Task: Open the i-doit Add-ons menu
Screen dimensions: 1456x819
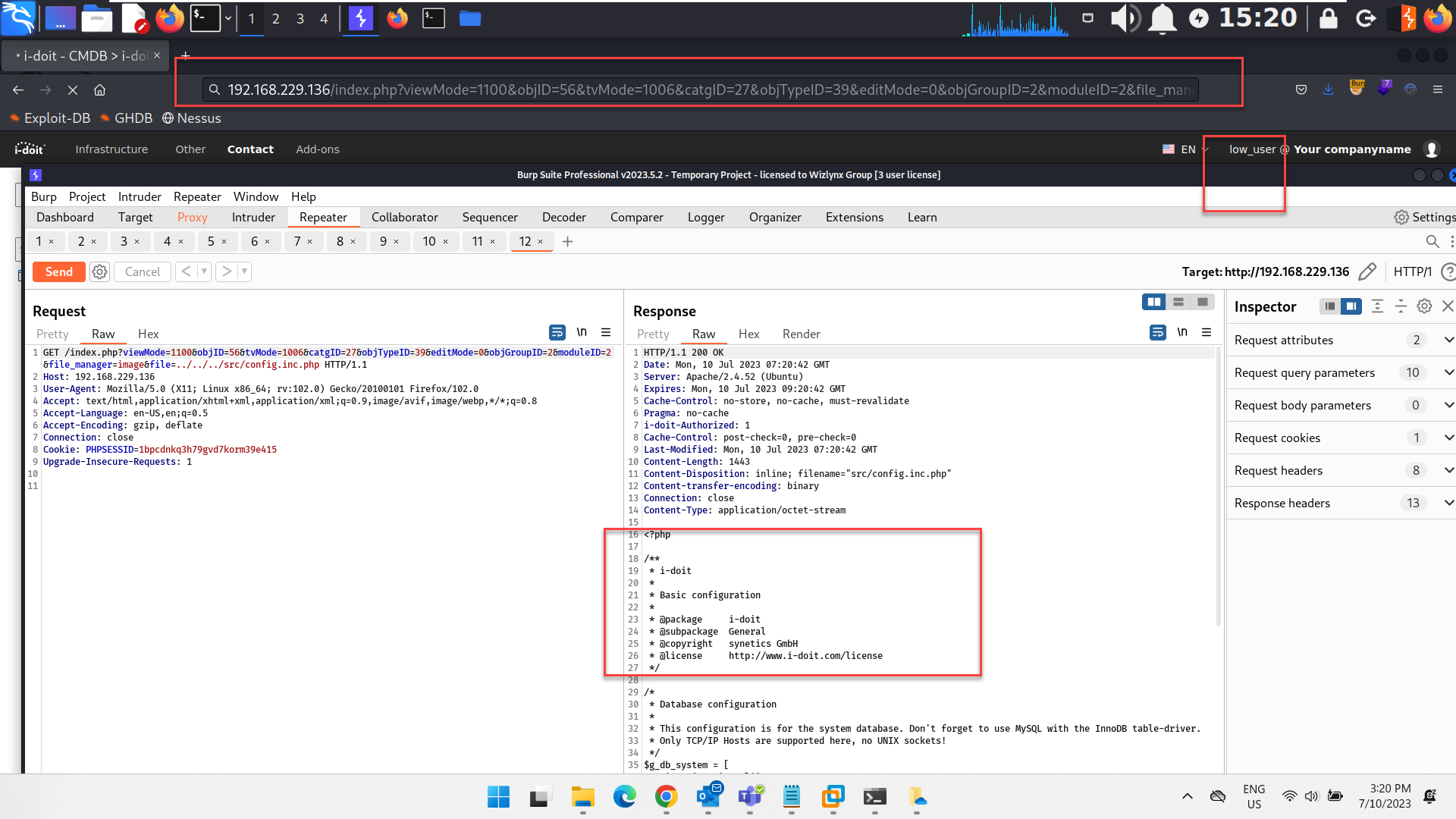Action: pyautogui.click(x=318, y=149)
